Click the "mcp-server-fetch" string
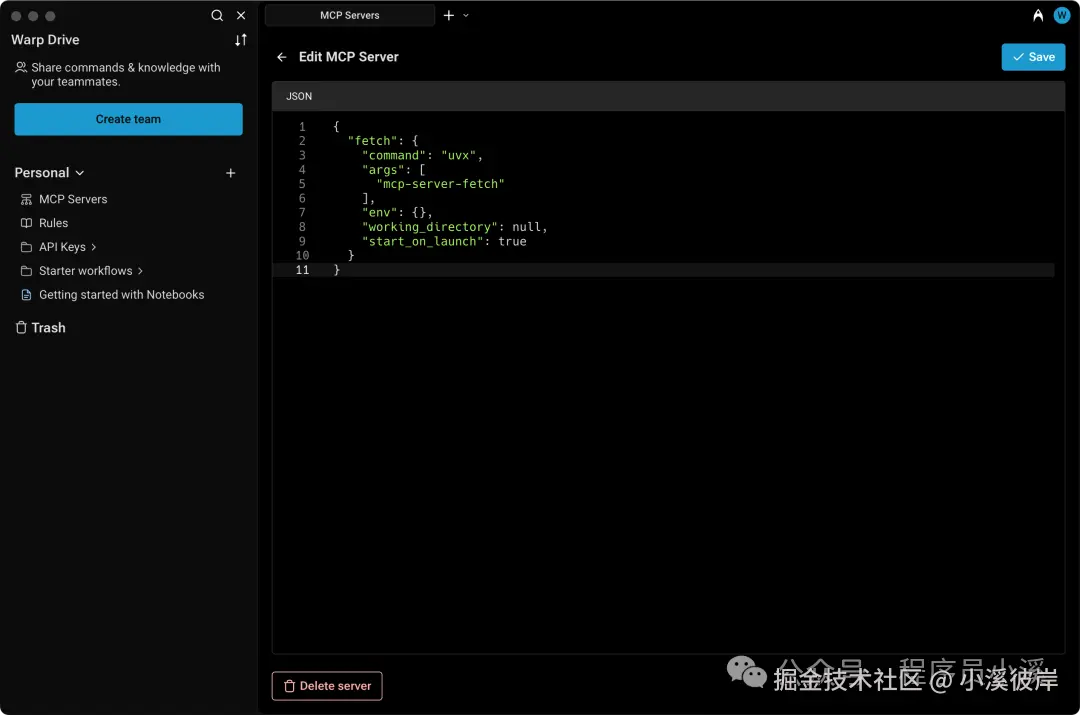The width and height of the screenshot is (1080, 715). (440, 184)
